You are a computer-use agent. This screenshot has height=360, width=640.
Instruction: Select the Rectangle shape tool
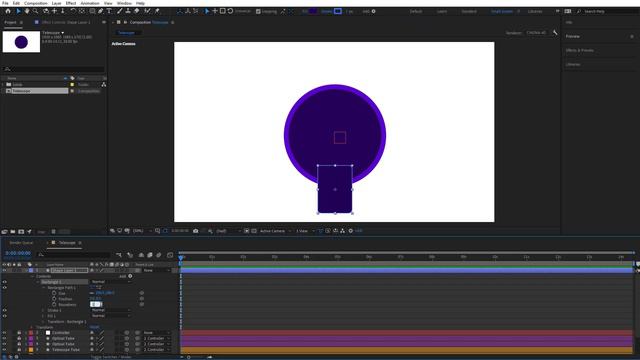92,11
